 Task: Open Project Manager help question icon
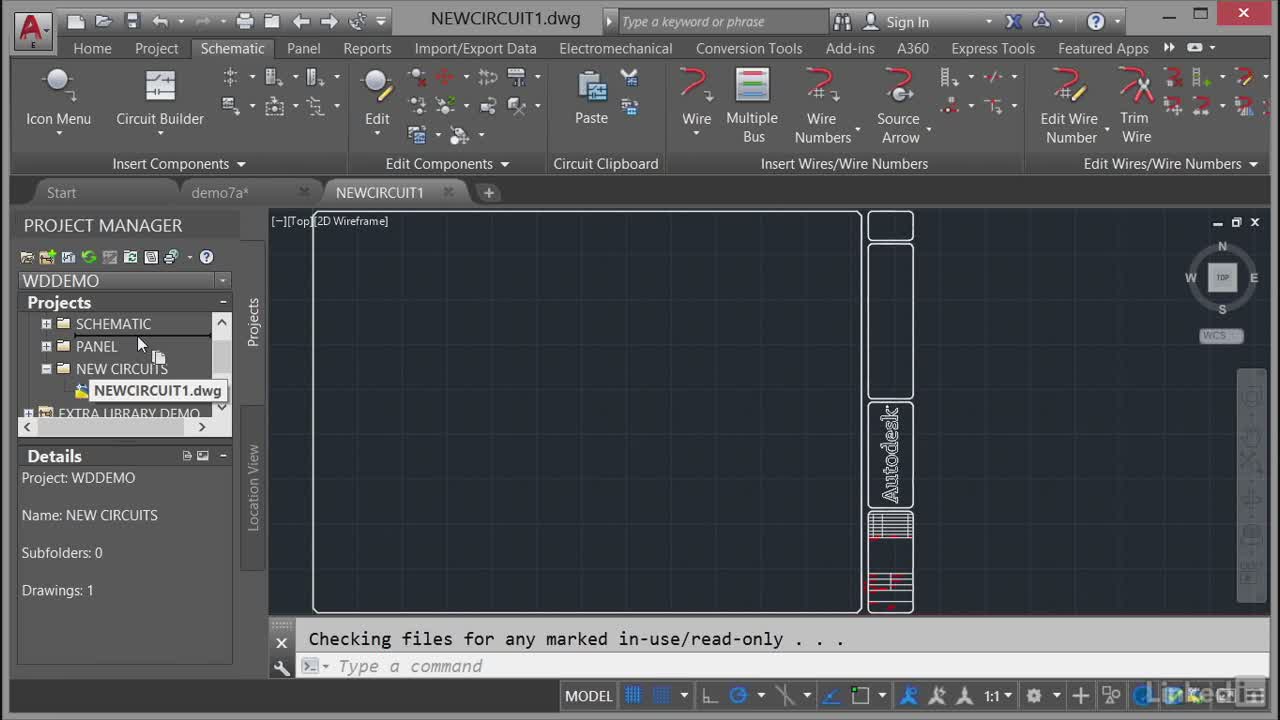pos(206,257)
